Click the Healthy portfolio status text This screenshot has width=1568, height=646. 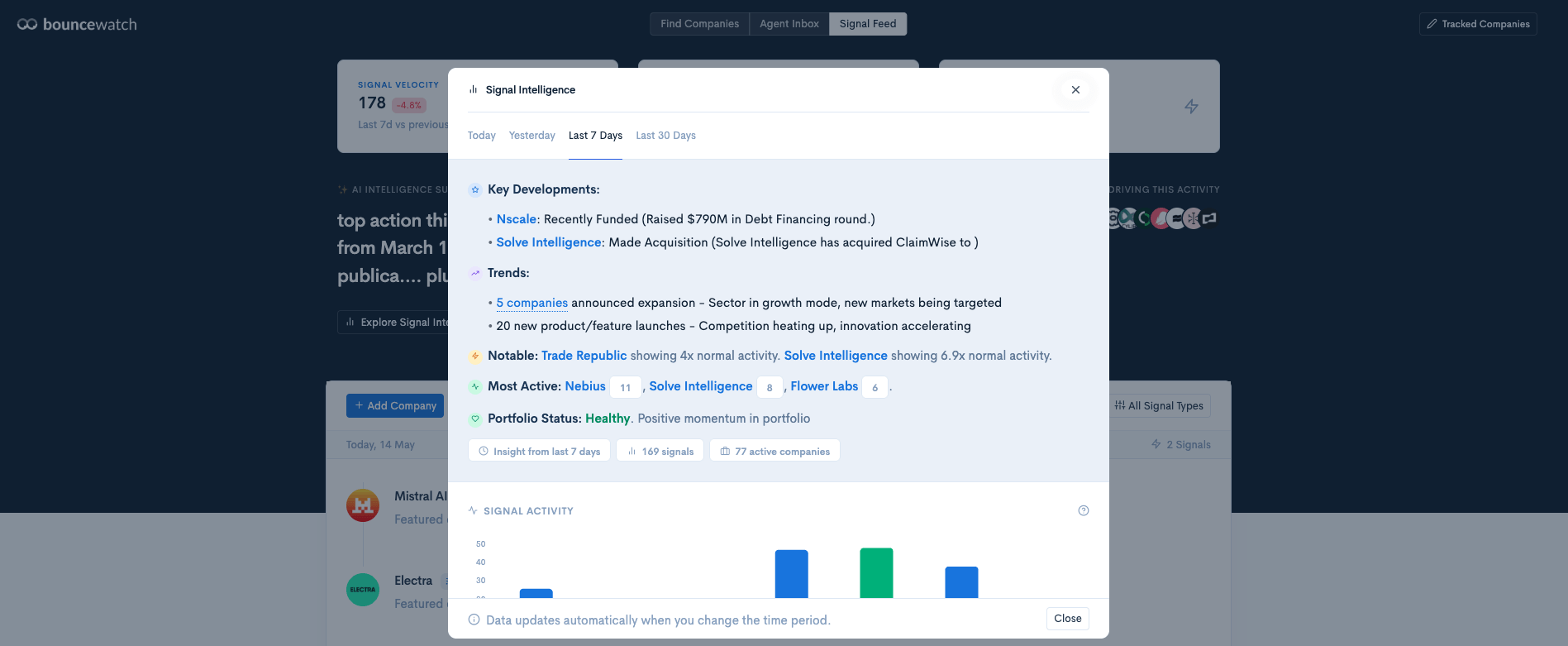pos(608,419)
